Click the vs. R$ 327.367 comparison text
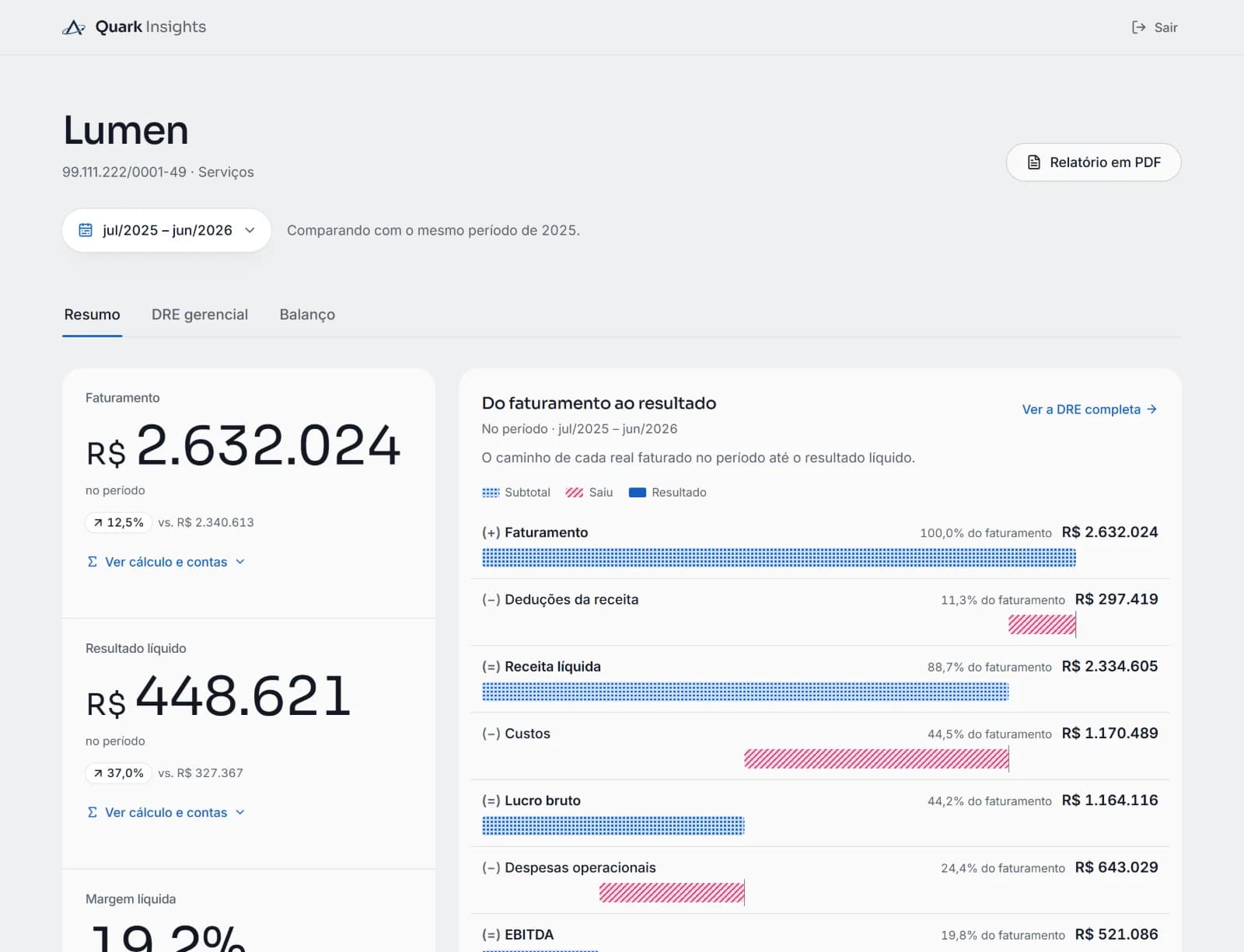The width and height of the screenshot is (1244, 952). coord(201,772)
